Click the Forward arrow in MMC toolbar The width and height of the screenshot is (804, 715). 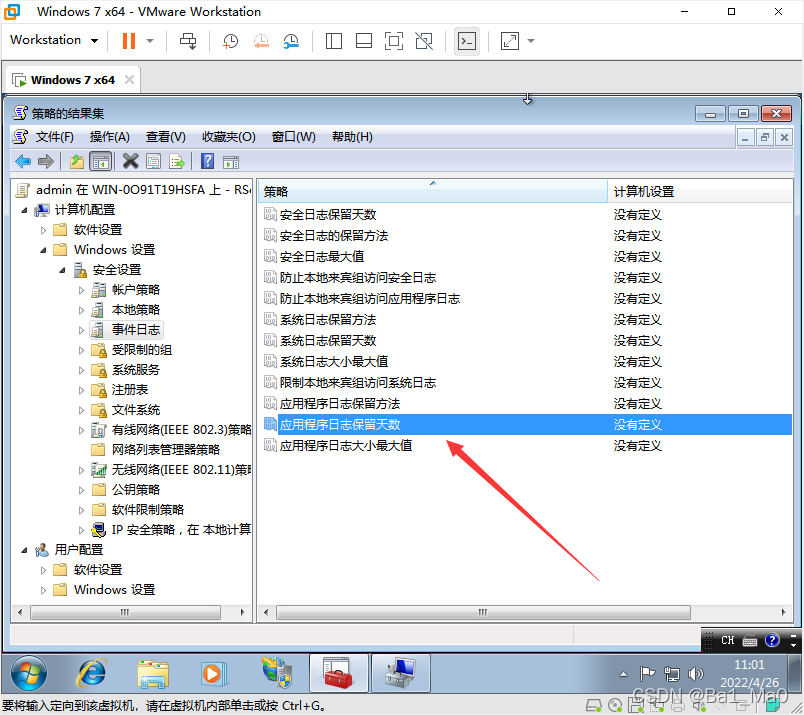pos(46,162)
